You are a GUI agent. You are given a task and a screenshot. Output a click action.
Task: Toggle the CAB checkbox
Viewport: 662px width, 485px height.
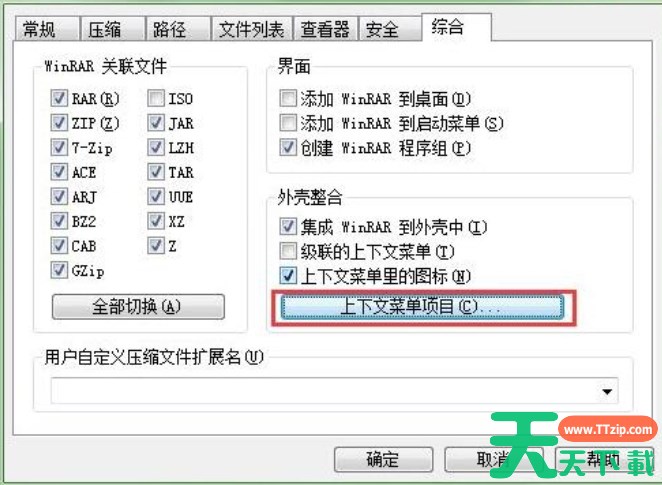[59, 245]
